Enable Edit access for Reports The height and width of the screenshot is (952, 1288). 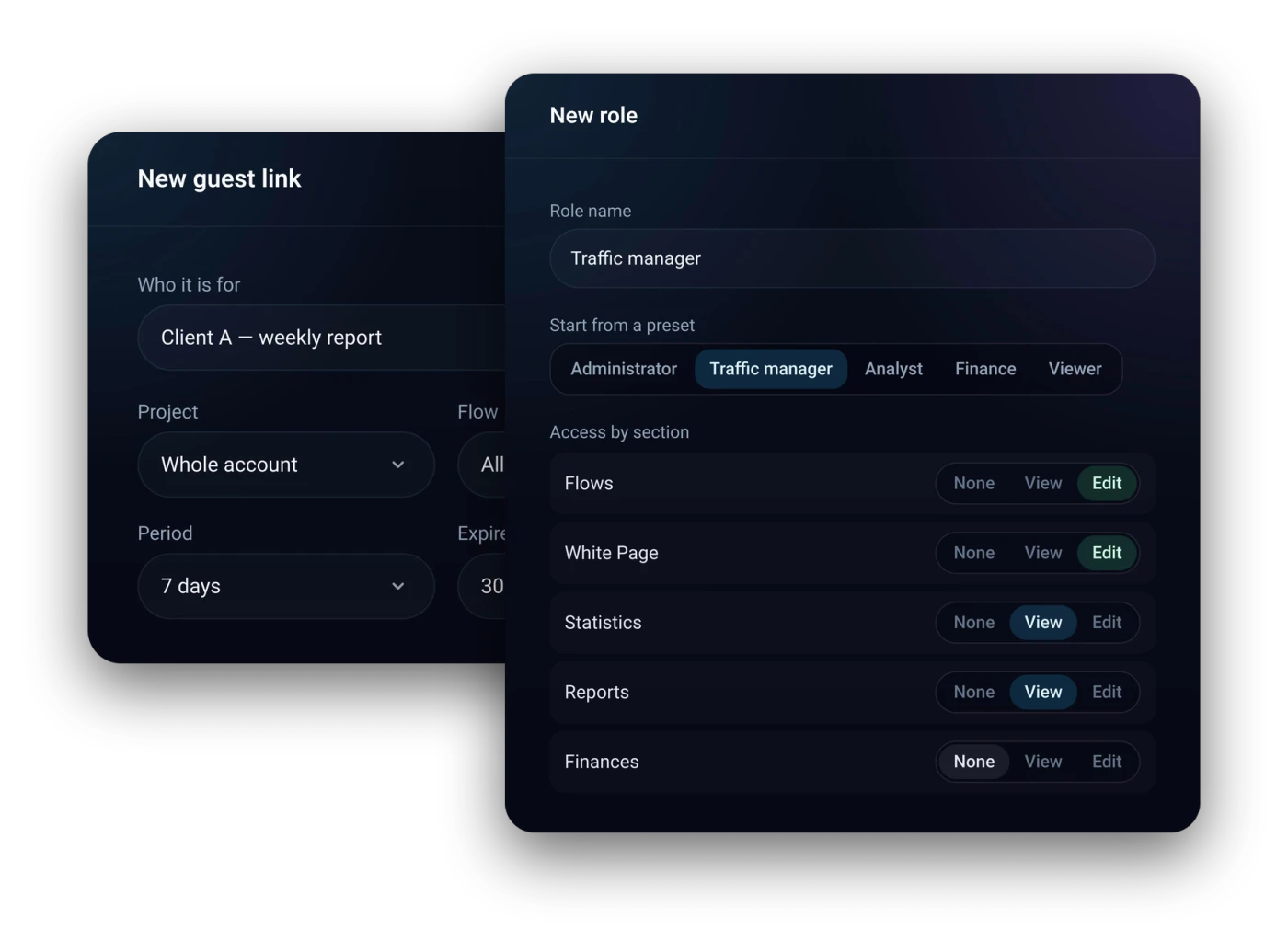pos(1107,692)
